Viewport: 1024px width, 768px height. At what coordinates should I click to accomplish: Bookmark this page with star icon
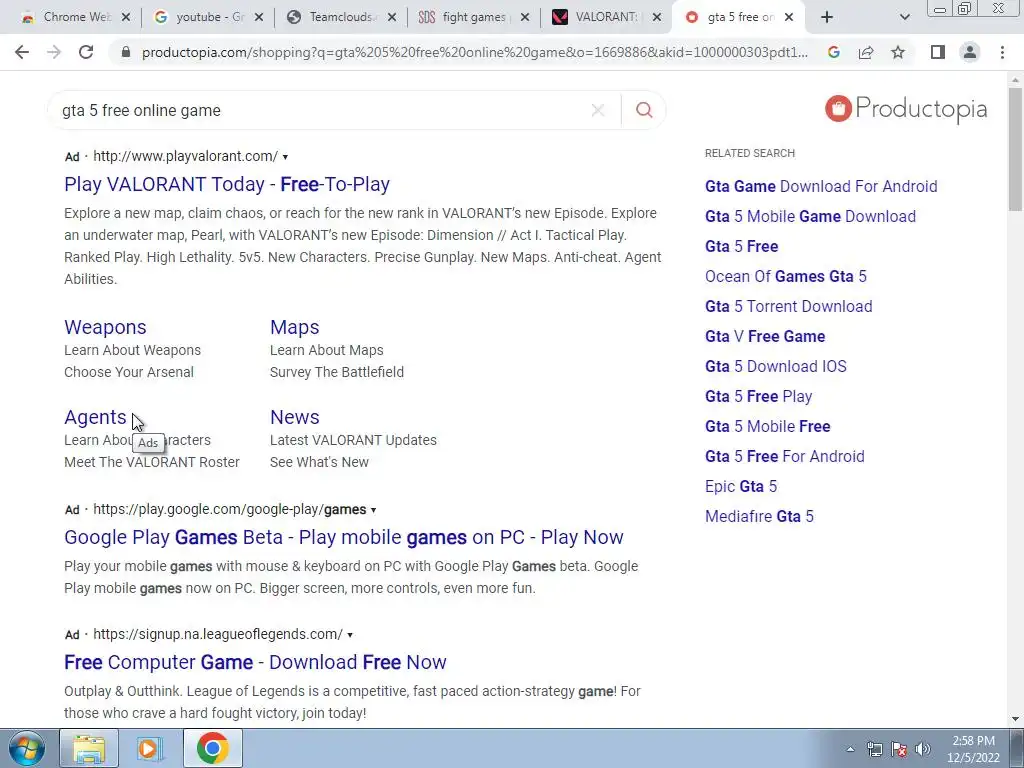click(898, 52)
